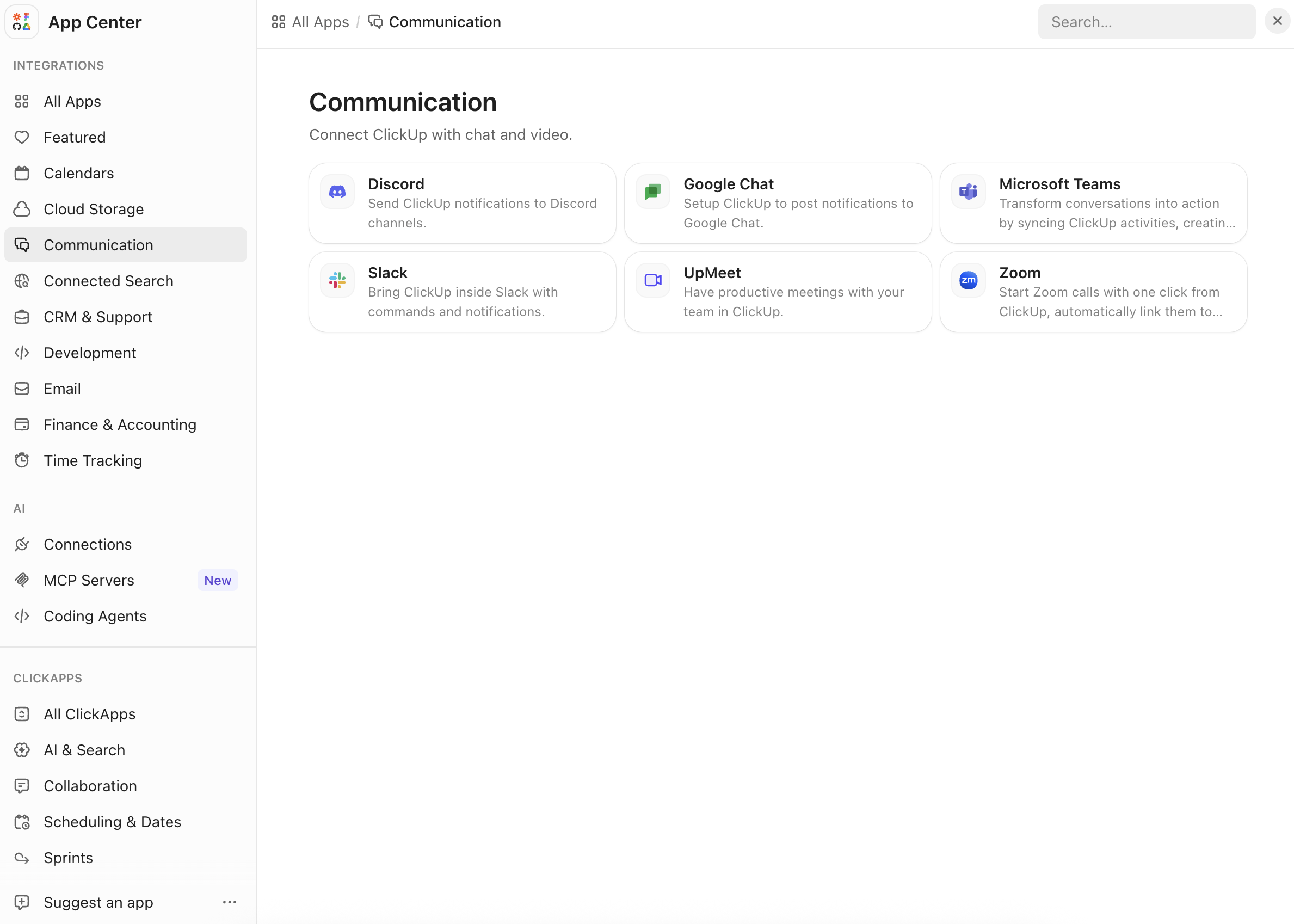This screenshot has width=1294, height=924.
Task: Click the grid icon in the breadcrumb
Action: (278, 22)
